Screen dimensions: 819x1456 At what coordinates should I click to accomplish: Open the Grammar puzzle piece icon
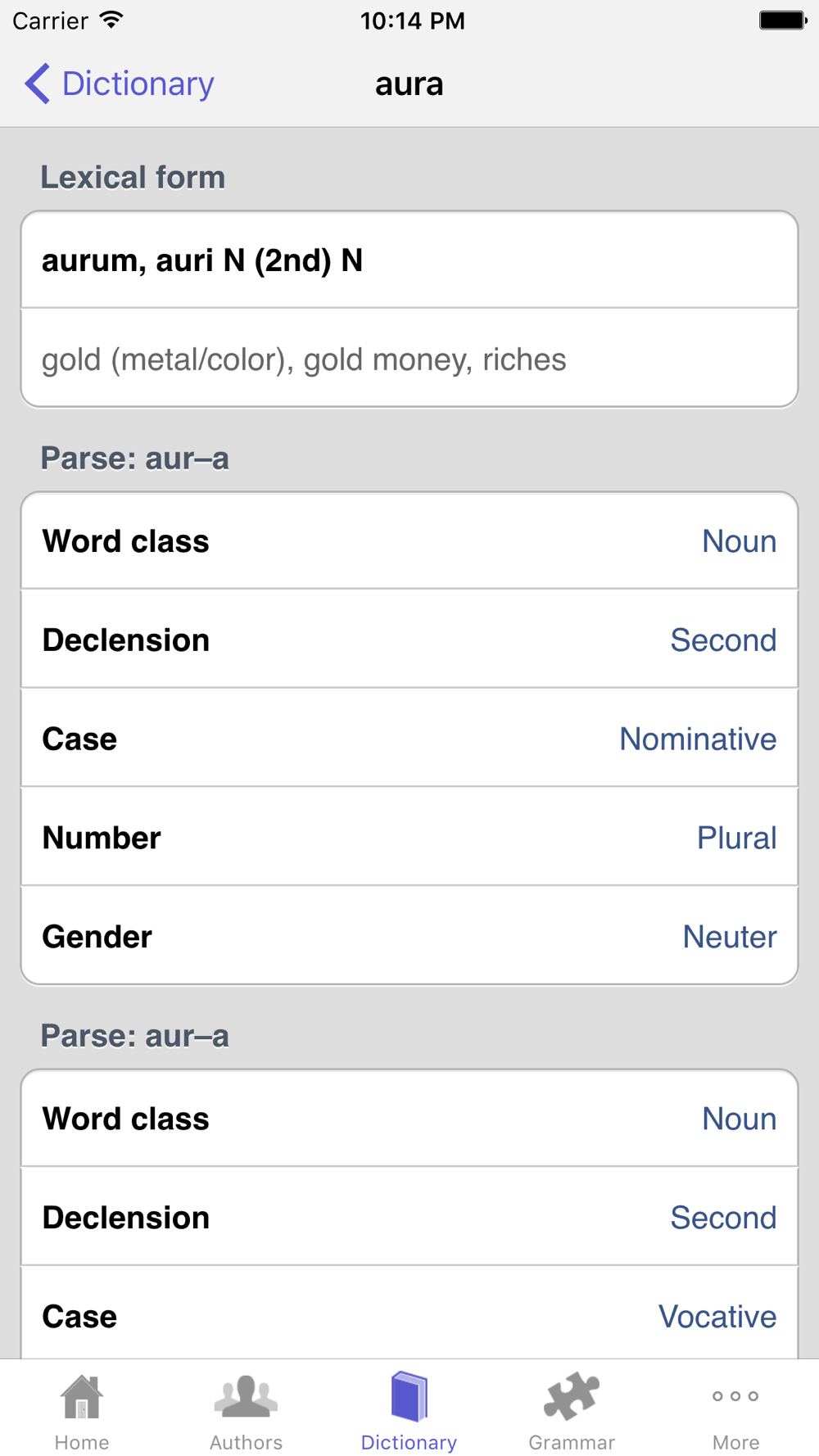tap(572, 1397)
